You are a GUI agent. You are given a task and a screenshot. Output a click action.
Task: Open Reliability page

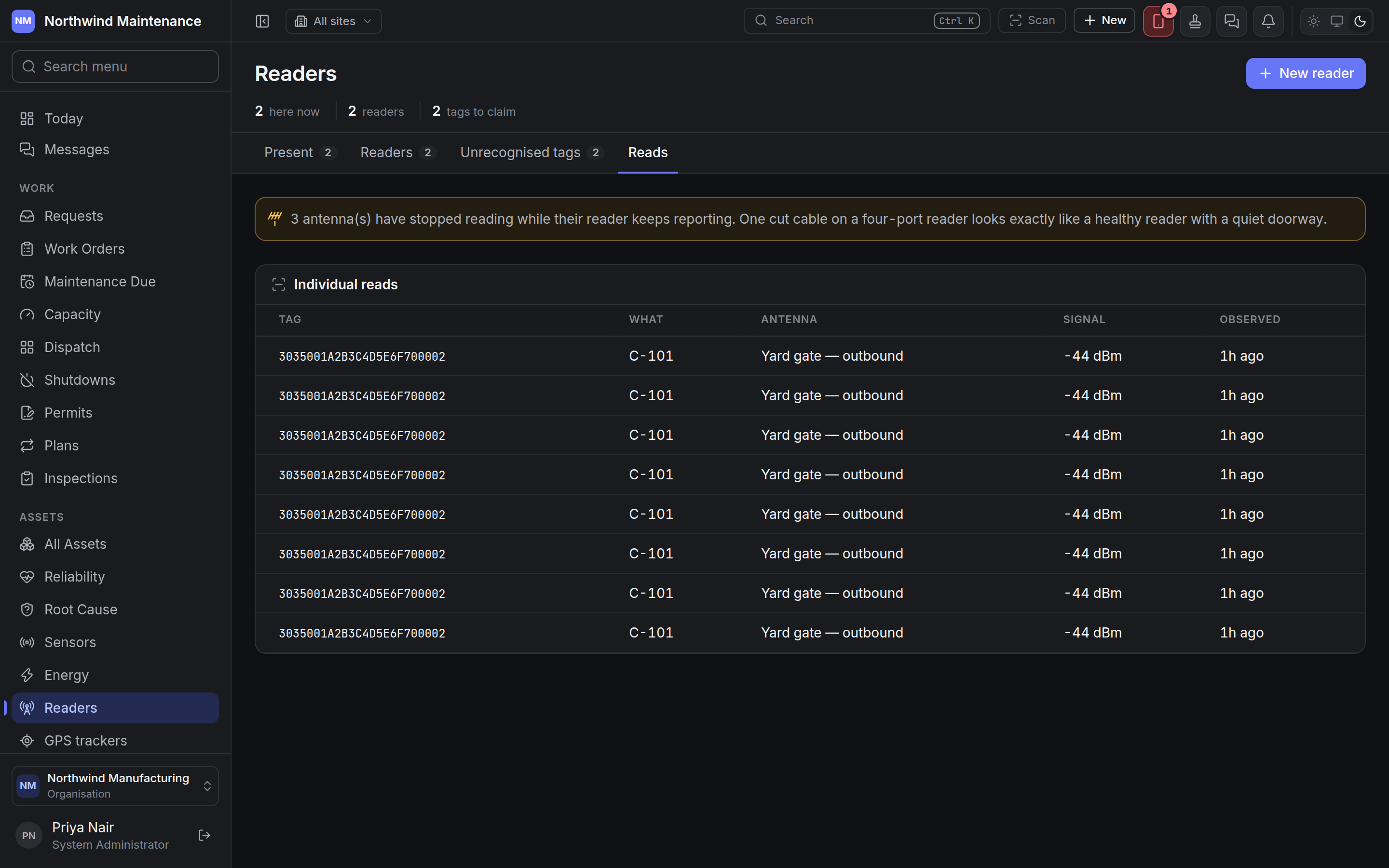pos(115,577)
